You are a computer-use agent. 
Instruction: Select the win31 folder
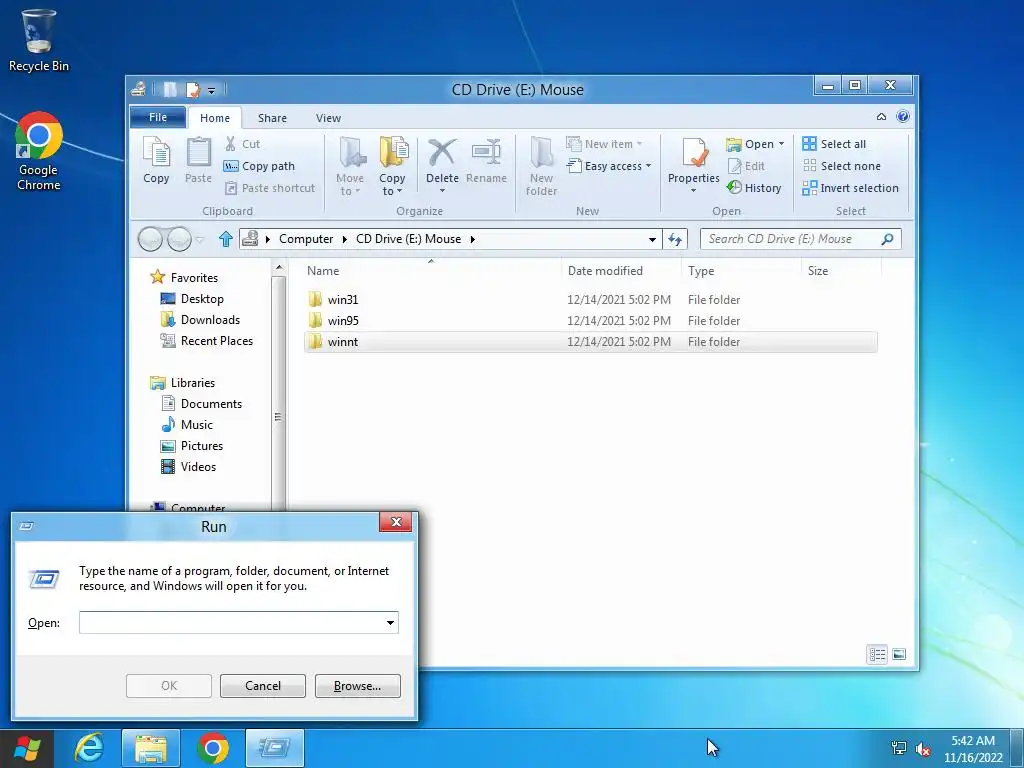point(590,300)
